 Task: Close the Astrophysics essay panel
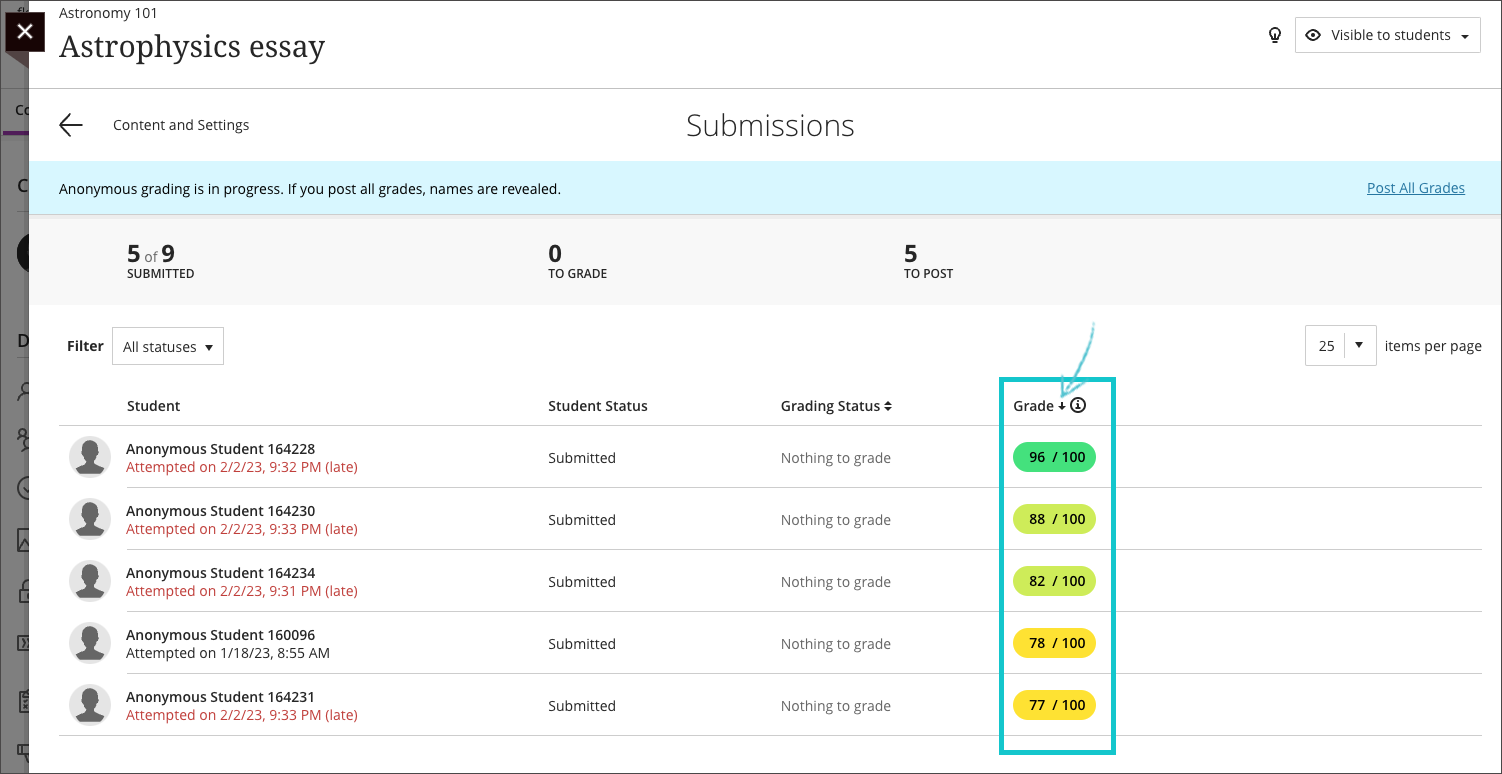(x=25, y=31)
